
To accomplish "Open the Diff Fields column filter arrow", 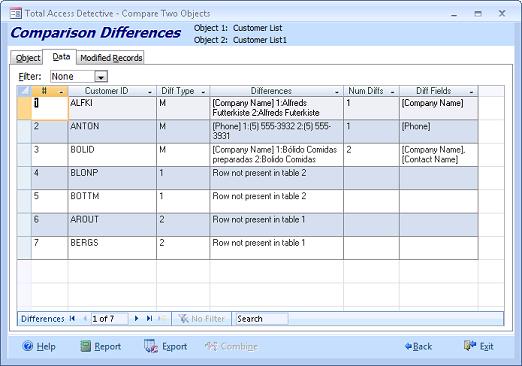I will tap(471, 92).
